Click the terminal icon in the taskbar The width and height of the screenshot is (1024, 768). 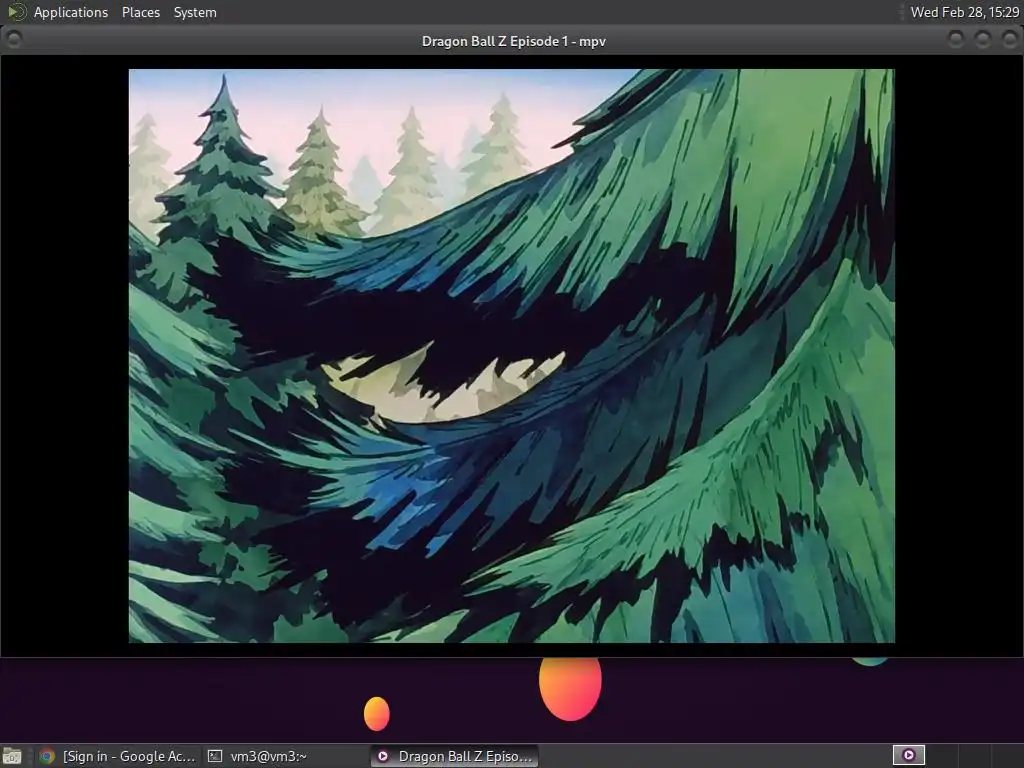pyautogui.click(x=215, y=756)
